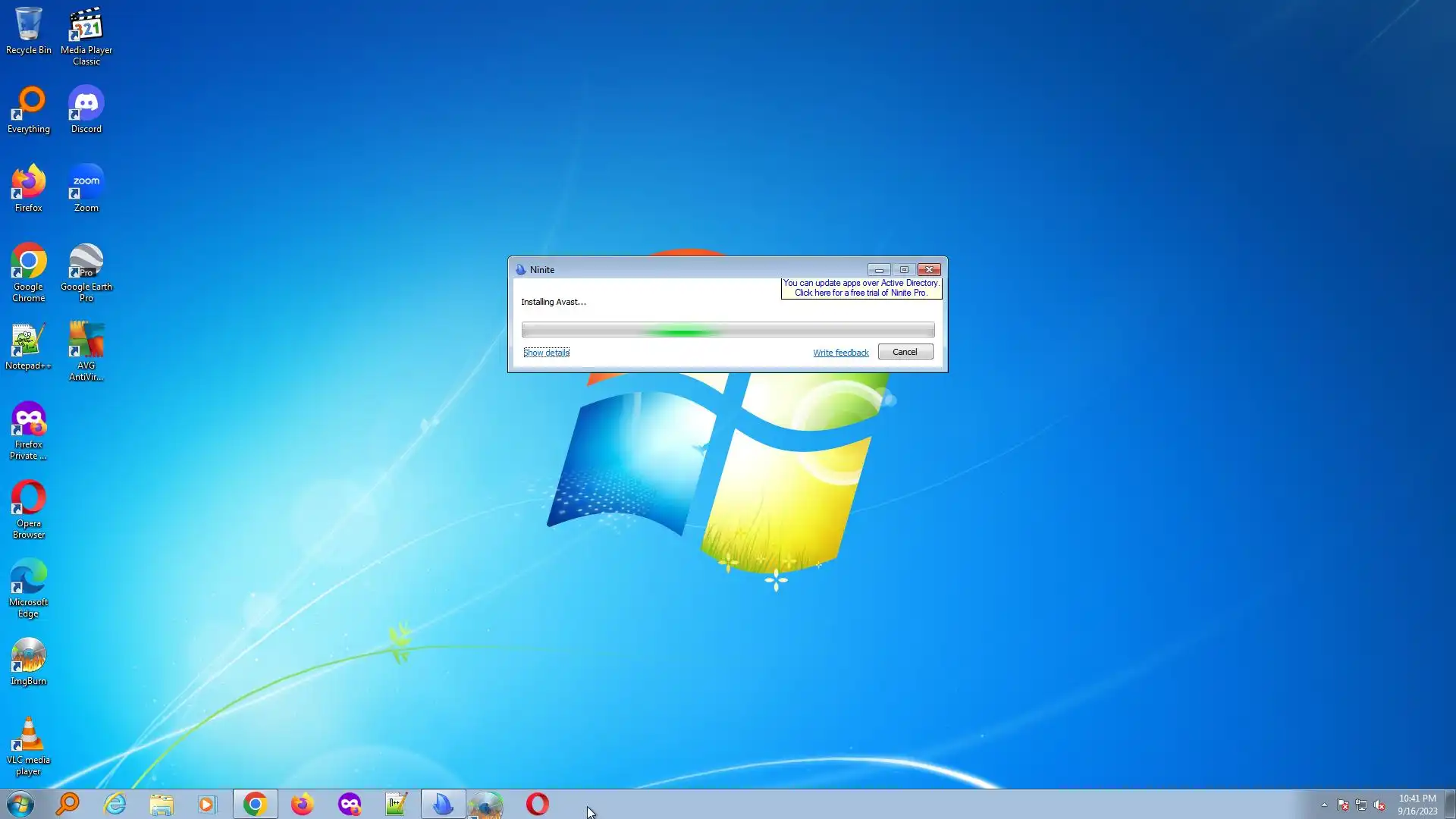Open the Everything search desktop icon

pyautogui.click(x=28, y=110)
